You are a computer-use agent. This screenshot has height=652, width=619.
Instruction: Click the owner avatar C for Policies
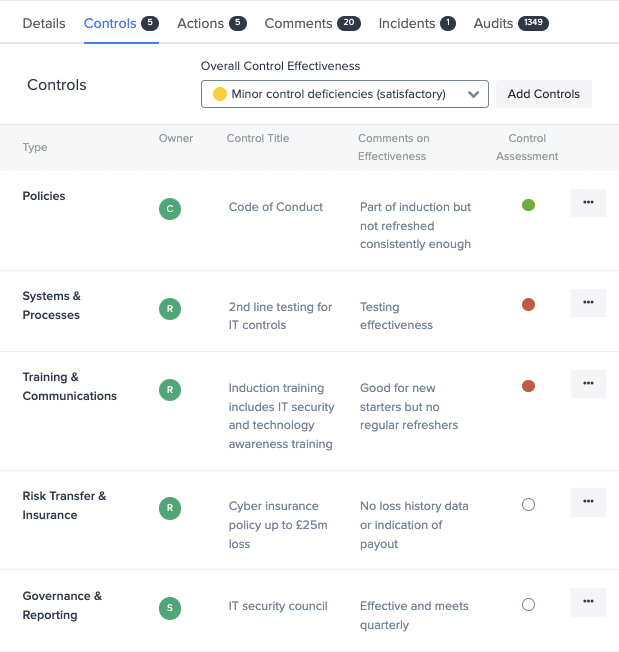[170, 209]
